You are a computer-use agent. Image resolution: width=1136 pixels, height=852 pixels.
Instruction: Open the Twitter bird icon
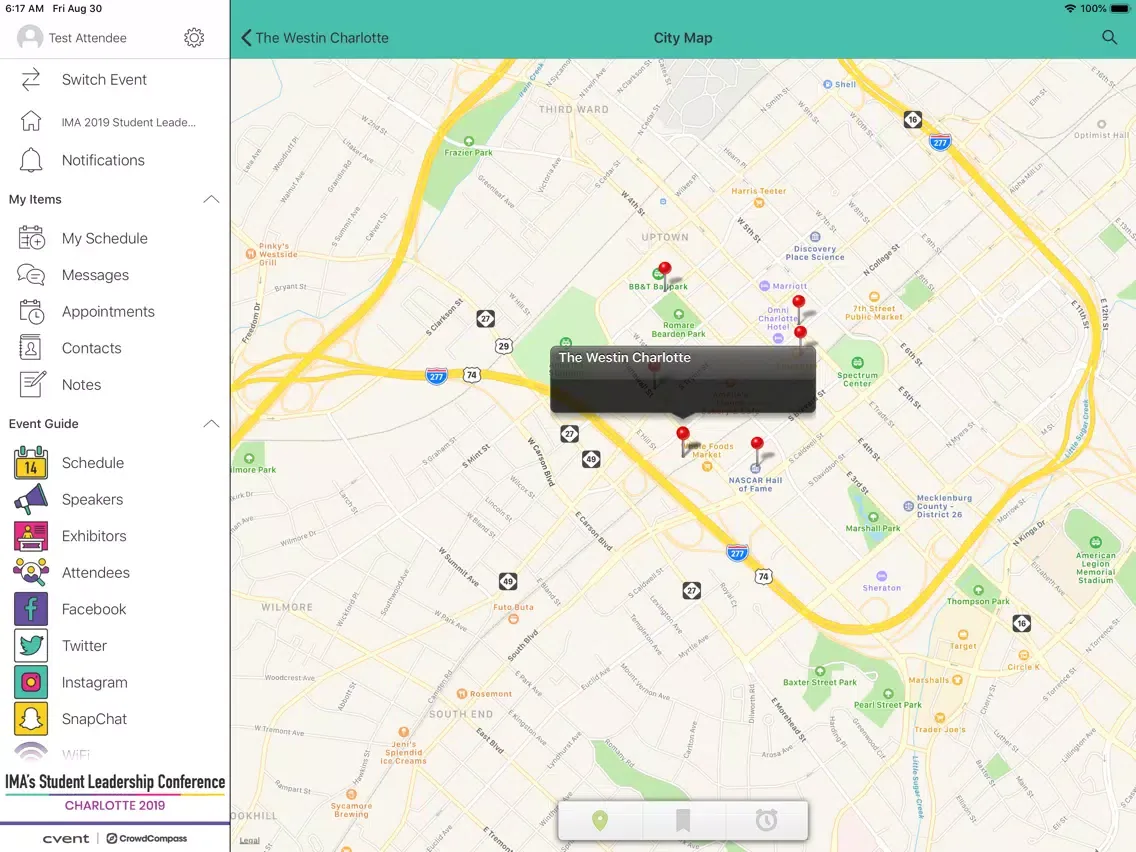pyautogui.click(x=31, y=646)
